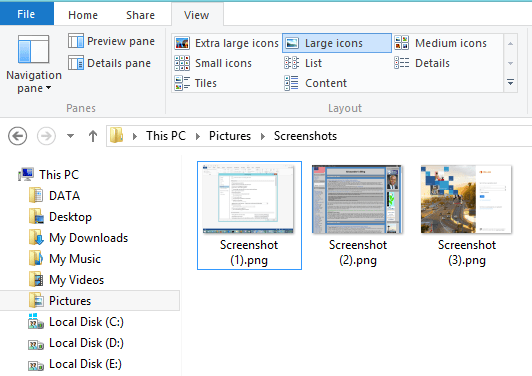Click the Back navigation button
Image resolution: width=532 pixels, height=376 pixels.
click(17, 136)
